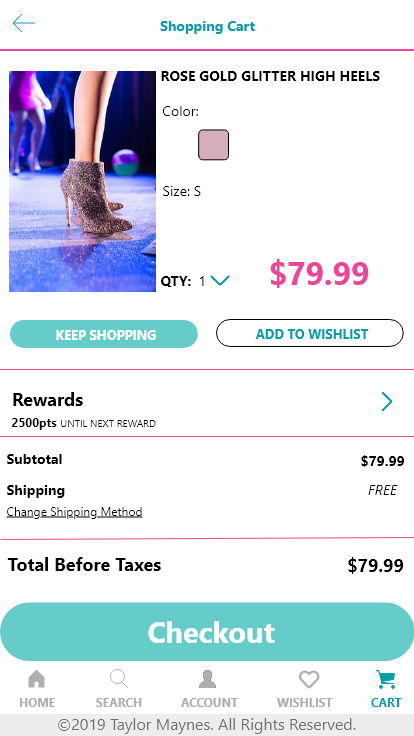The width and height of the screenshot is (414, 736).
Task: Select the ACCOUNT tab label
Action: pos(209,703)
